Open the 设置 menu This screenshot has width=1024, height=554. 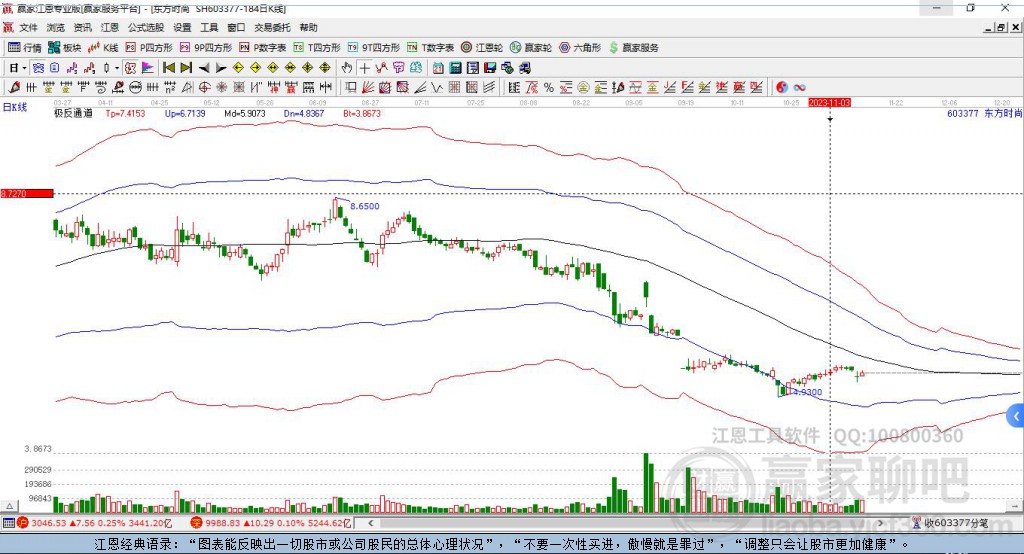(x=182, y=27)
